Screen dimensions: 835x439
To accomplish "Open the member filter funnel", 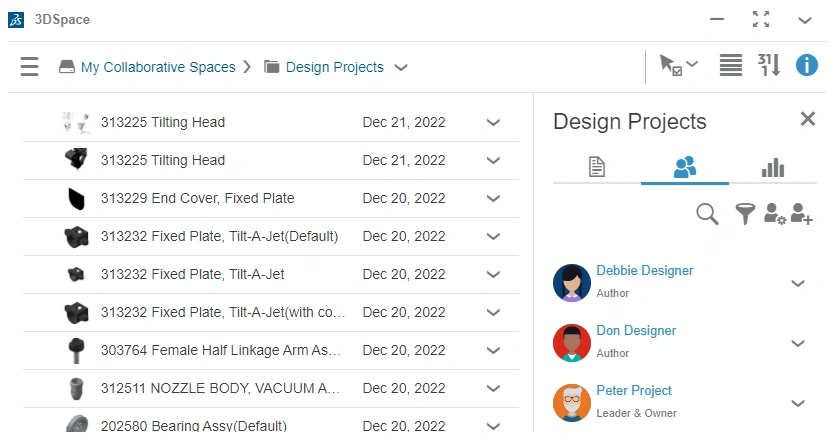I will 745,213.
